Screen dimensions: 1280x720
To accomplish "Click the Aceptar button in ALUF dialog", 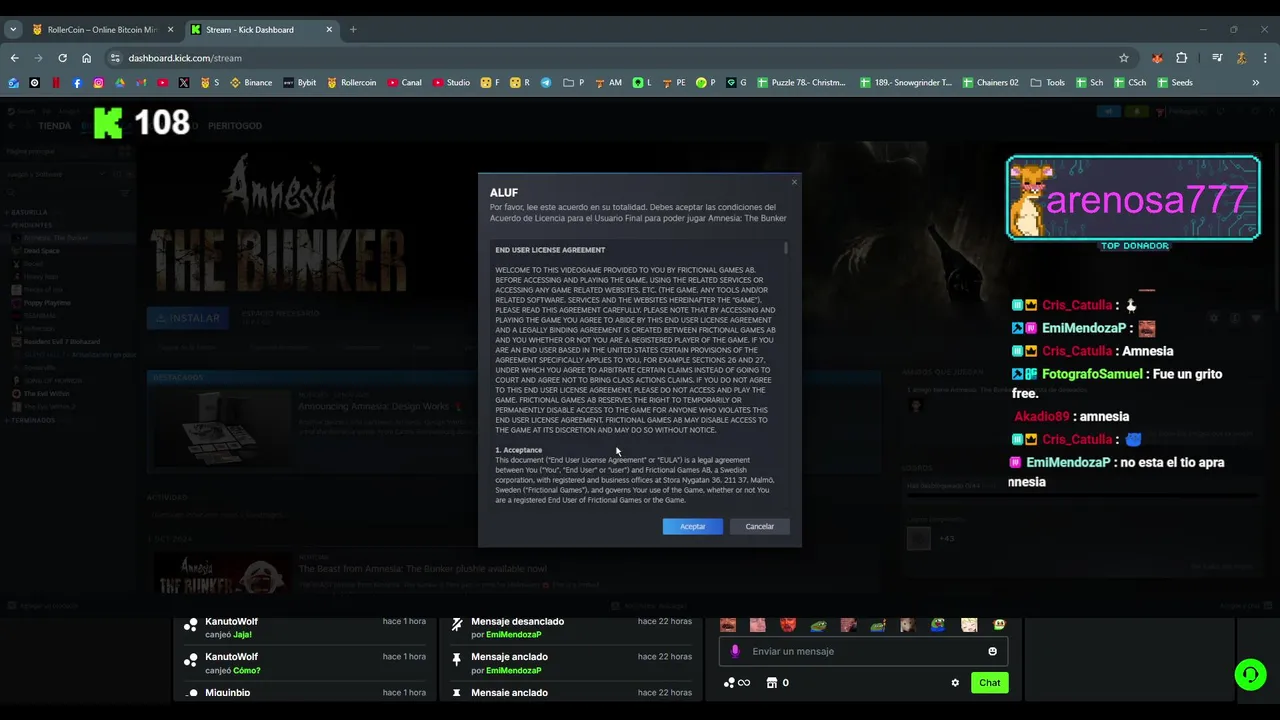I will pyautogui.click(x=692, y=526).
